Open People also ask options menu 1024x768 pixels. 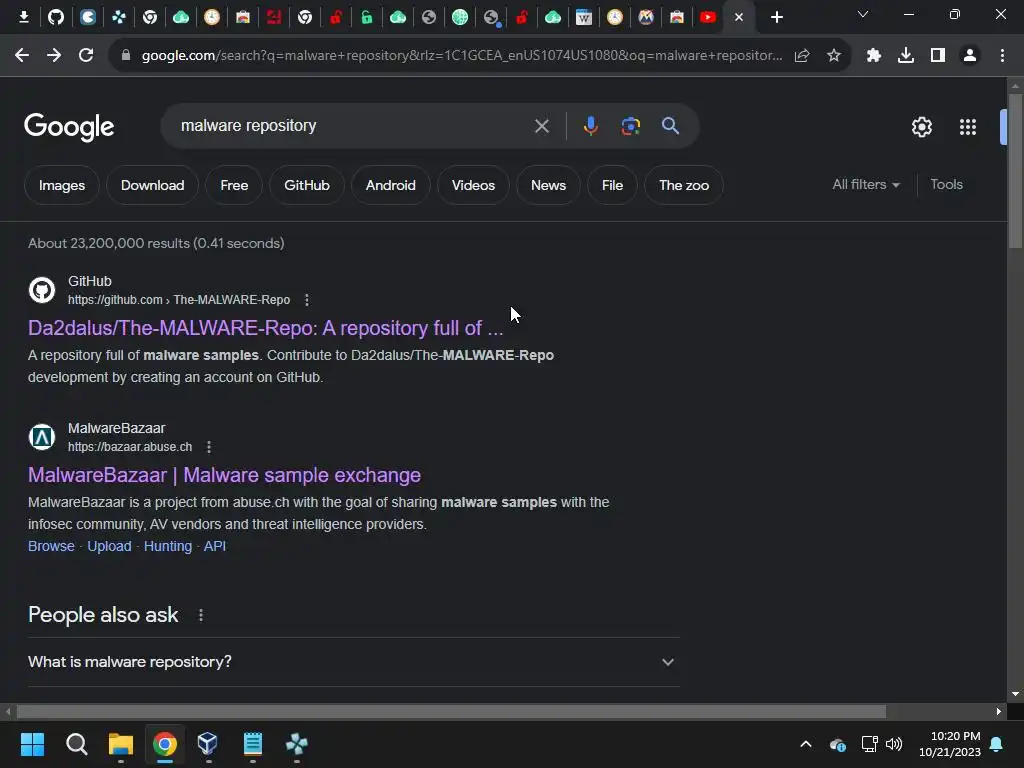pyautogui.click(x=201, y=615)
